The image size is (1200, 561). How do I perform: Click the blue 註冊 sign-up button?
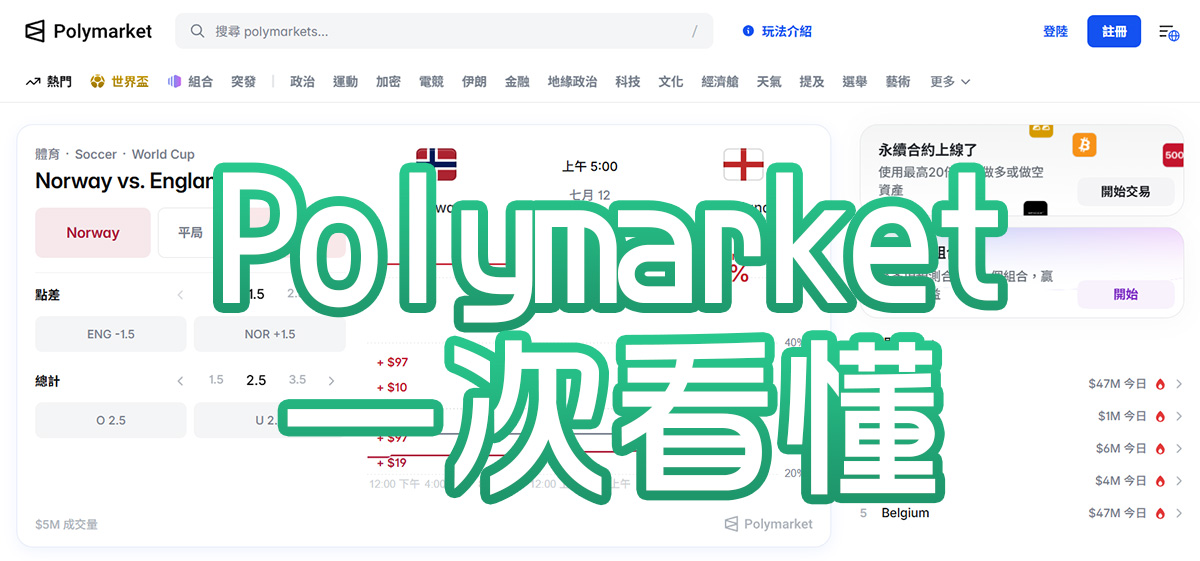1114,31
